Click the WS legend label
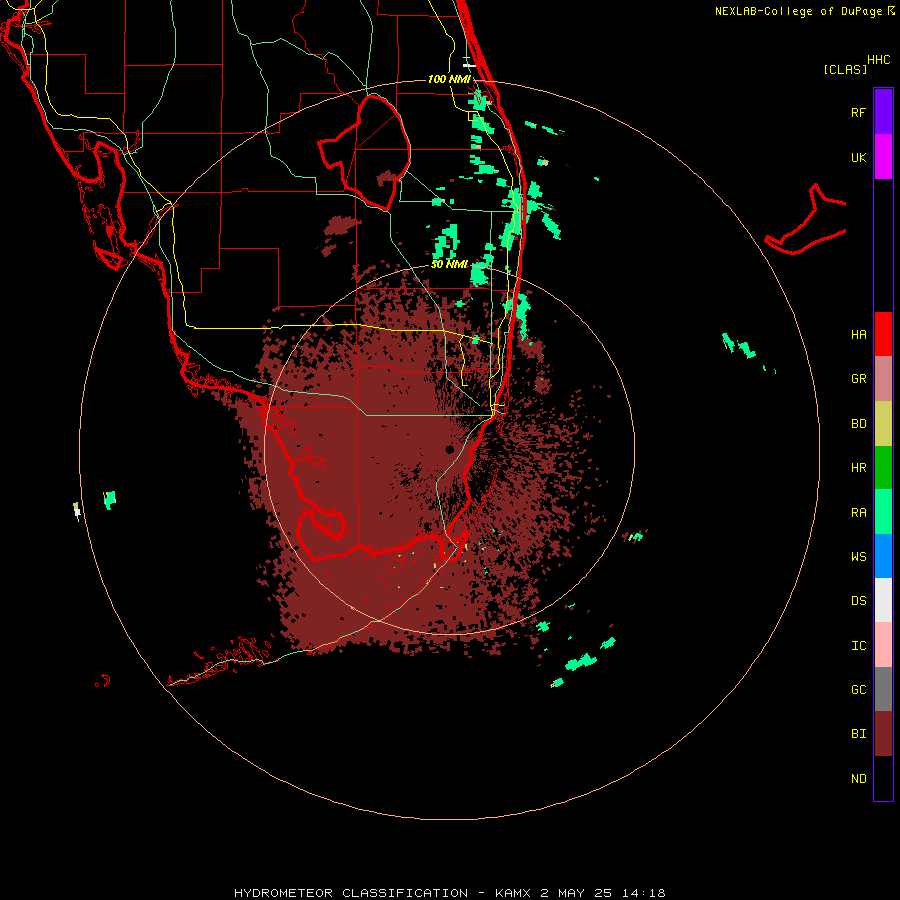This screenshot has width=900, height=900. [858, 557]
